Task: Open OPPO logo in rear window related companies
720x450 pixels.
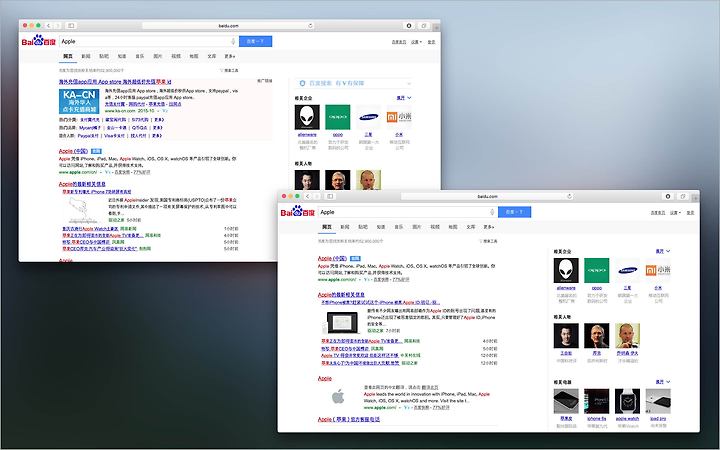Action: [338, 117]
